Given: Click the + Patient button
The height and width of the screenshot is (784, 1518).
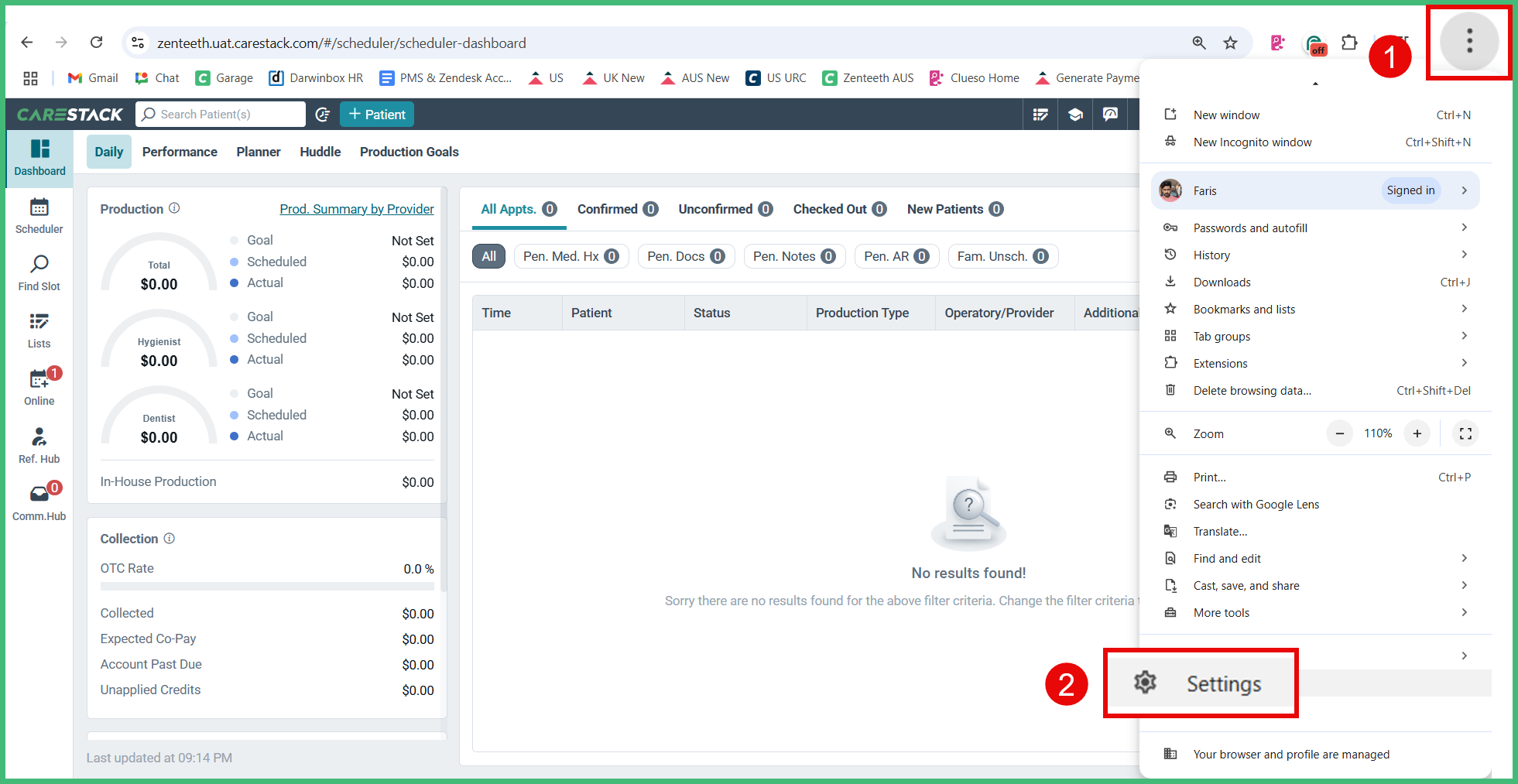Looking at the screenshot, I should 377,114.
